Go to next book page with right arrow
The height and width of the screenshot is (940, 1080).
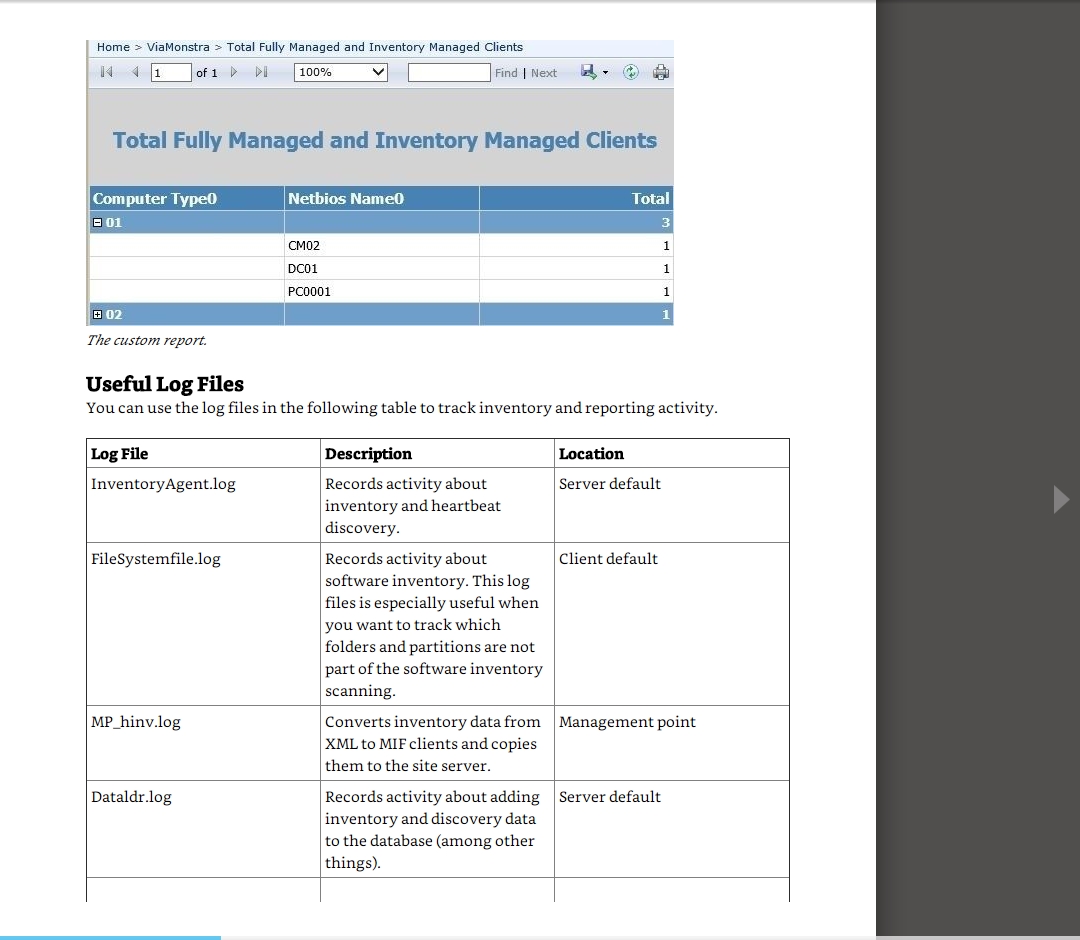pos(1061,499)
